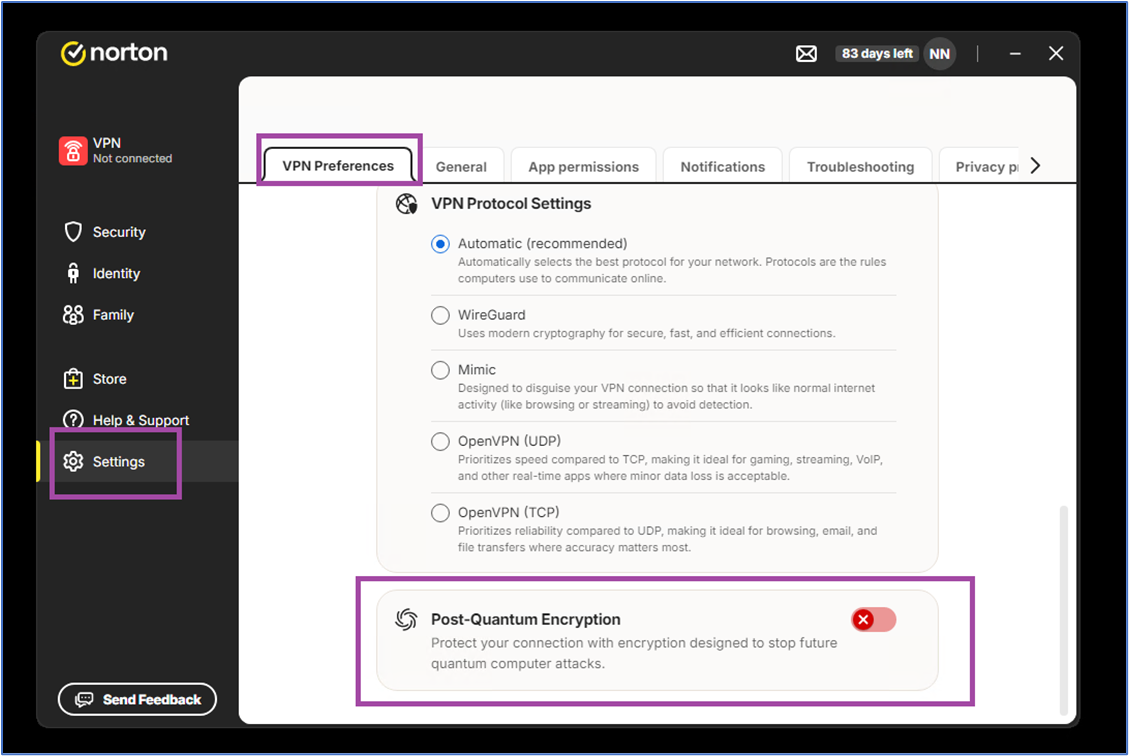Click the 83 days left badge

click(877, 54)
